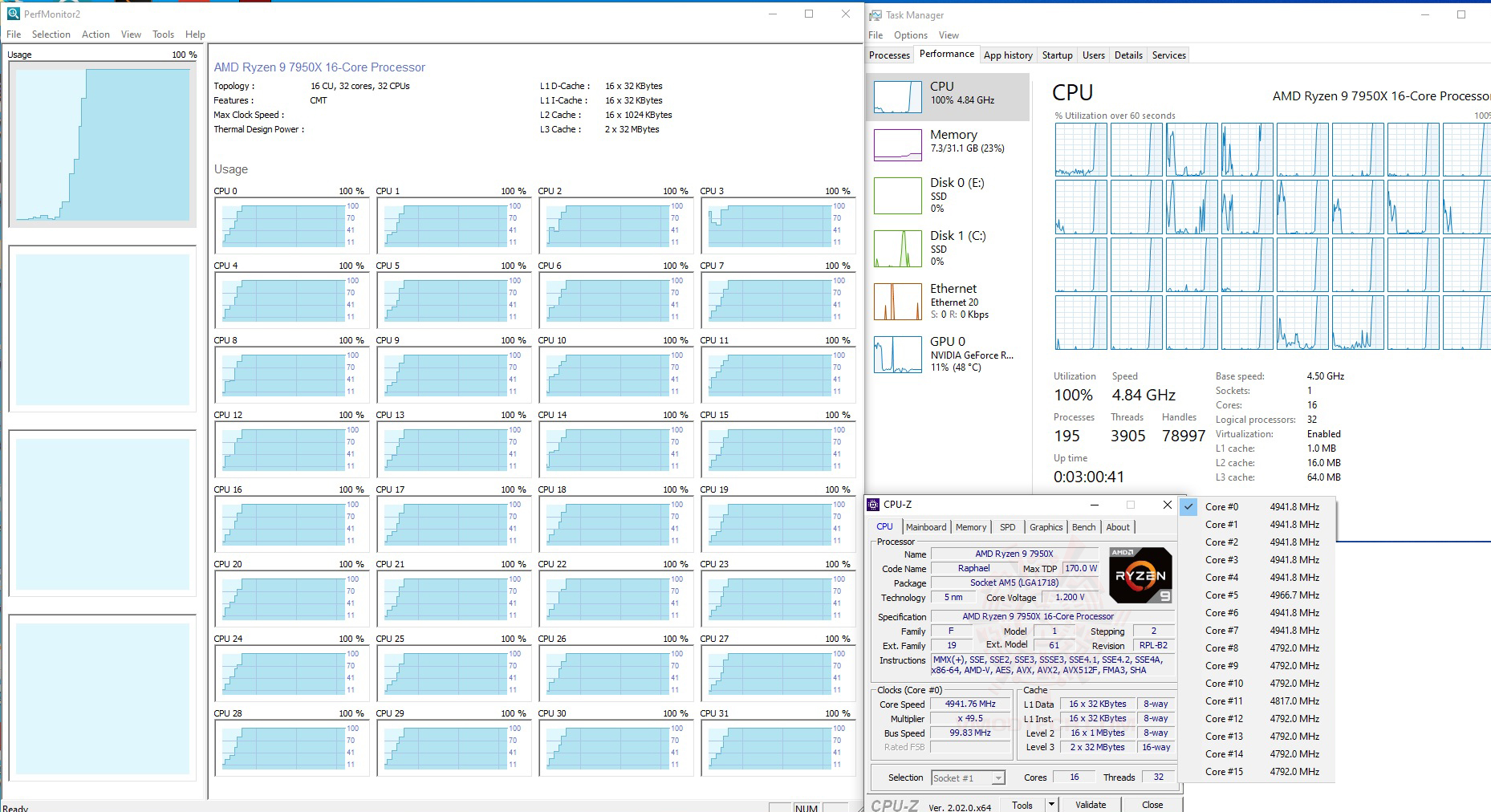Select Memory in the Task Manager sidebar

948,144
